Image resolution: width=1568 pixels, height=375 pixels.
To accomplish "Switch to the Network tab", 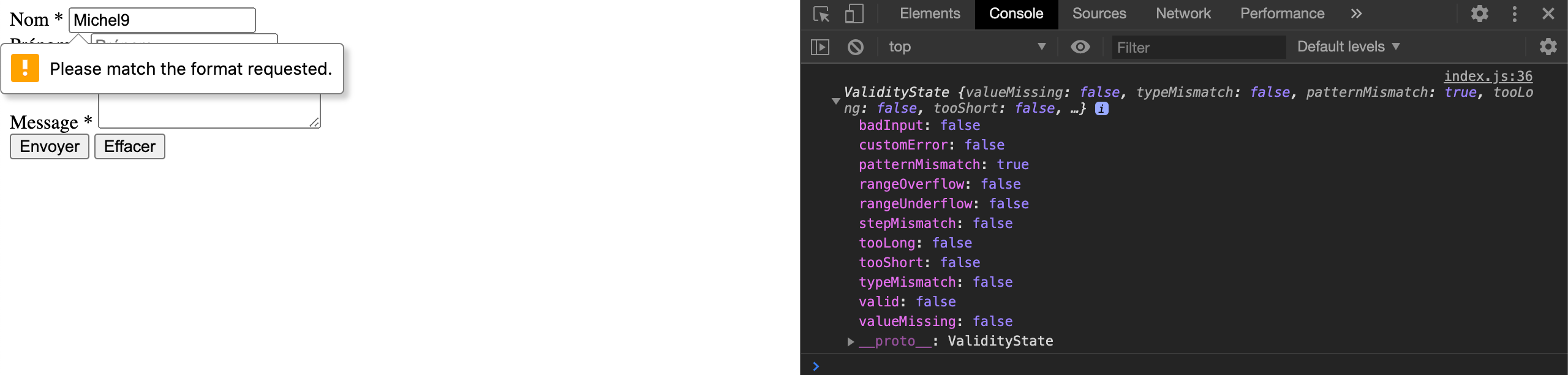I will [1182, 13].
